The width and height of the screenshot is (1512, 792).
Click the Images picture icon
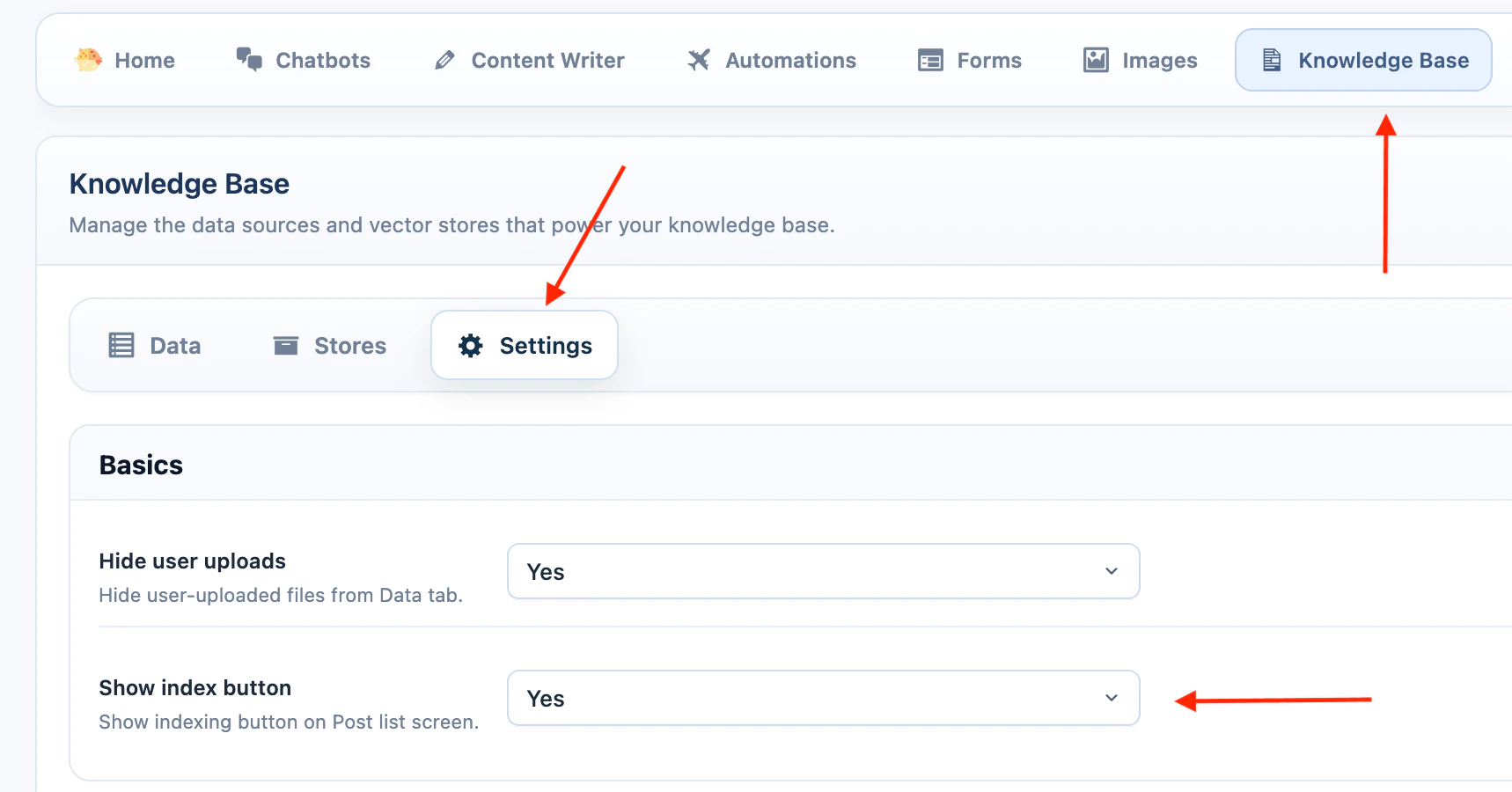pyautogui.click(x=1096, y=60)
